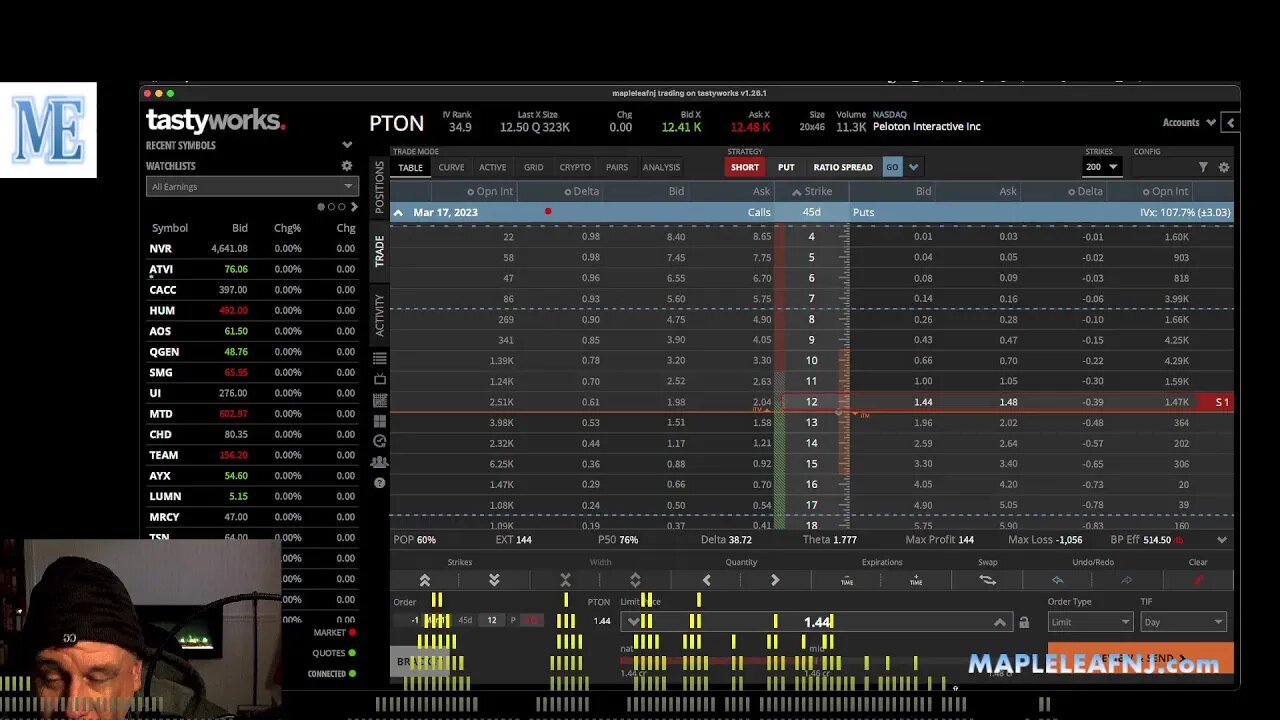Viewport: 1280px width, 720px height.
Task: Sort by Strike column header
Action: (x=811, y=191)
